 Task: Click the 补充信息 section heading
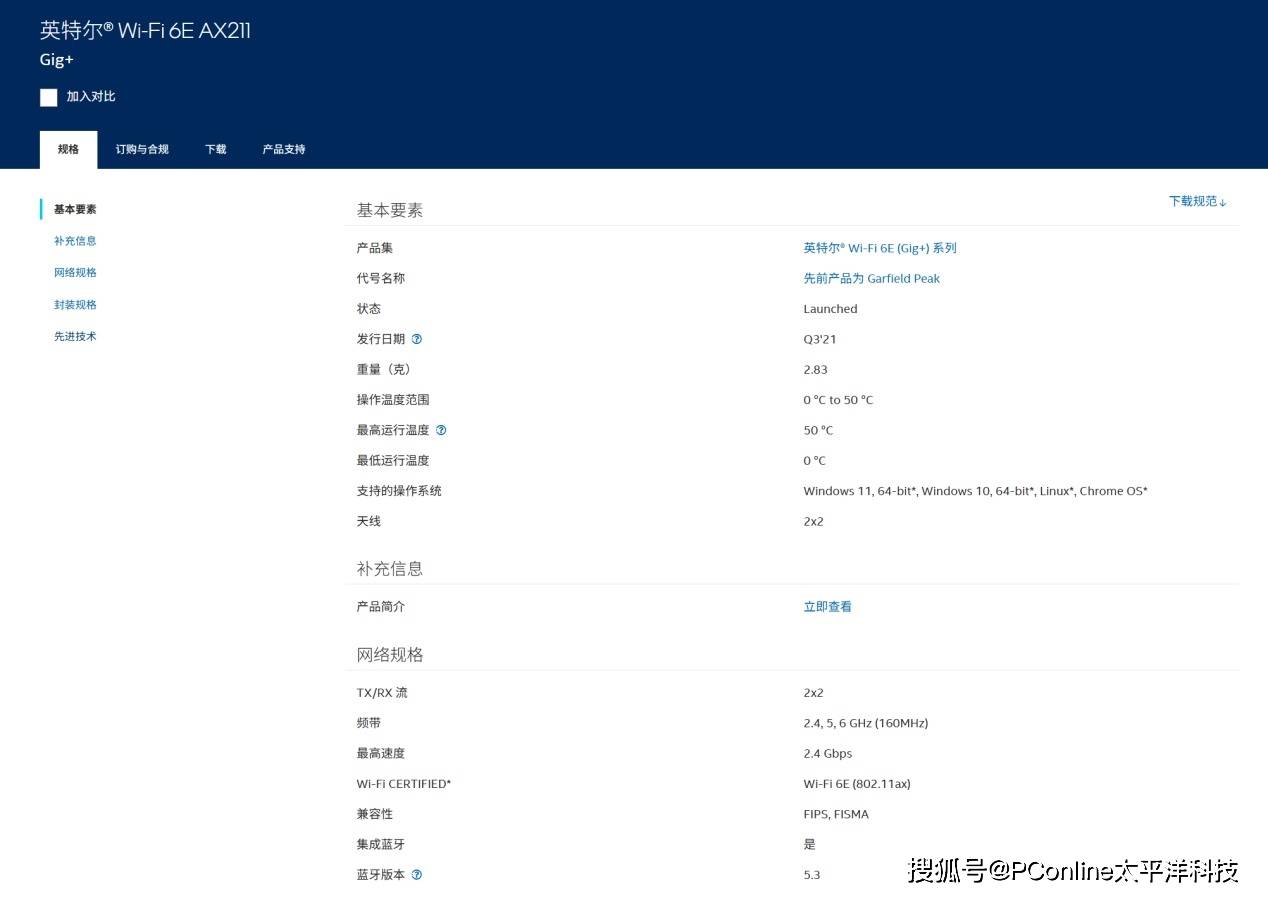click(x=390, y=568)
